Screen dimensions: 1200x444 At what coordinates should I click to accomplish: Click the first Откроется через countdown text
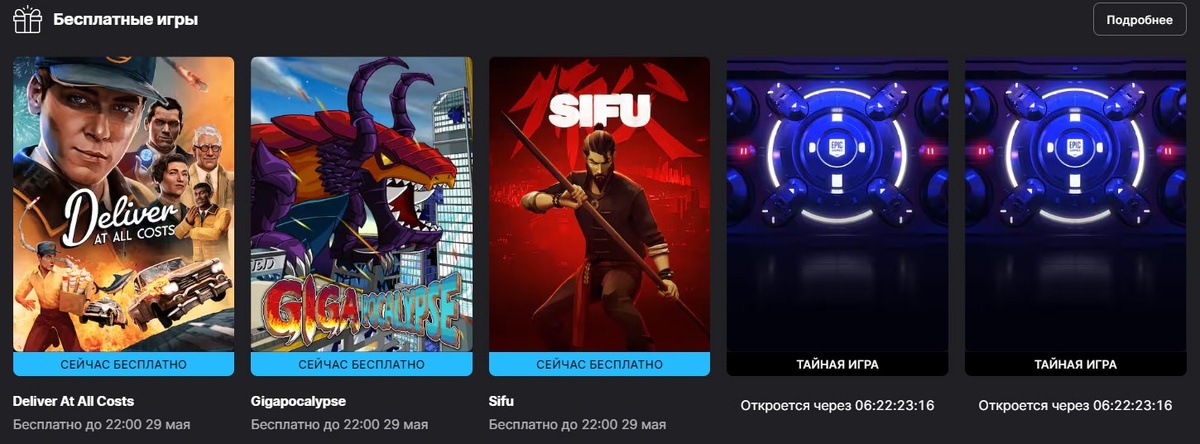point(837,405)
